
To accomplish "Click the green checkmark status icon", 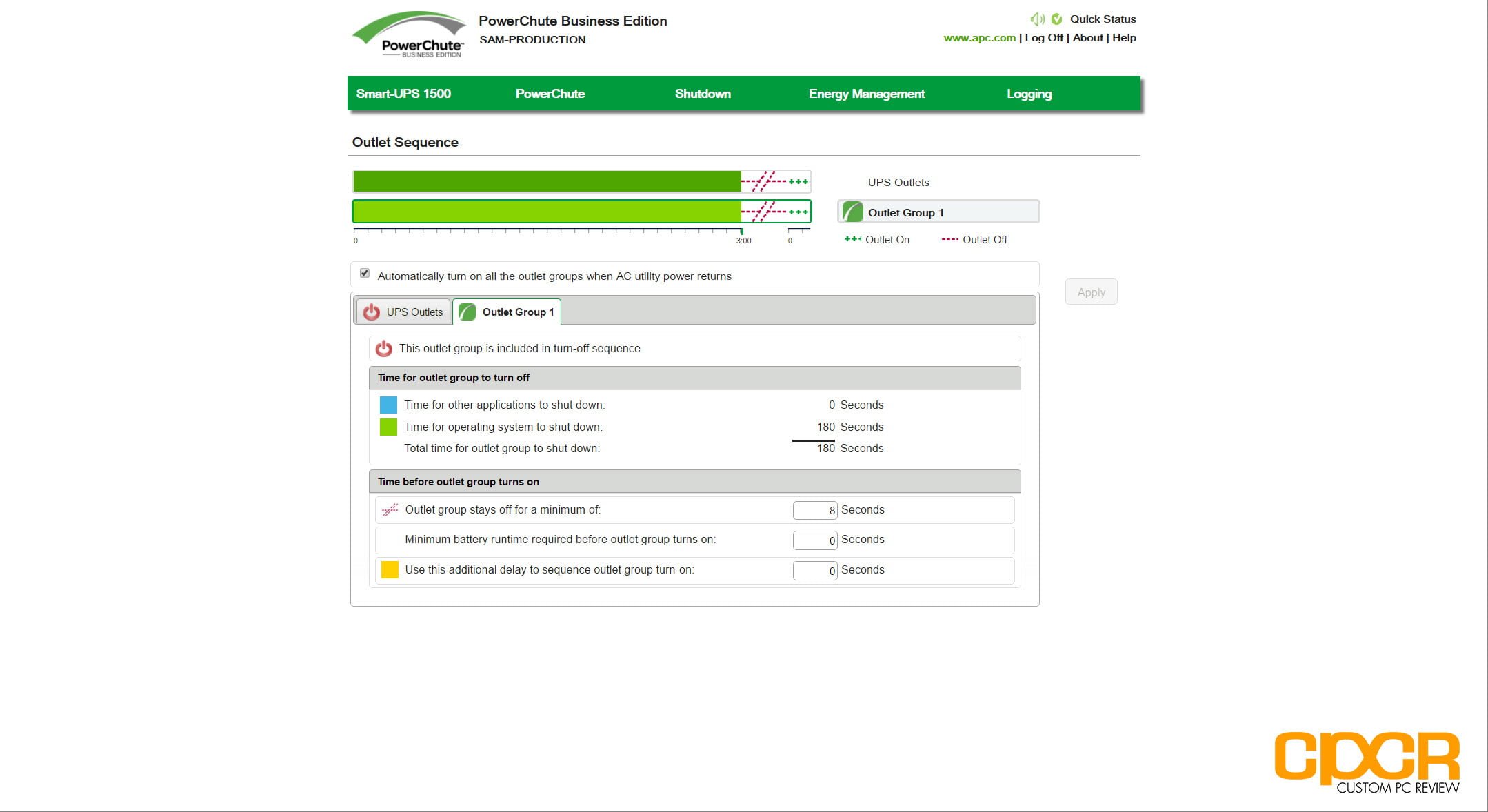I will (1056, 19).
